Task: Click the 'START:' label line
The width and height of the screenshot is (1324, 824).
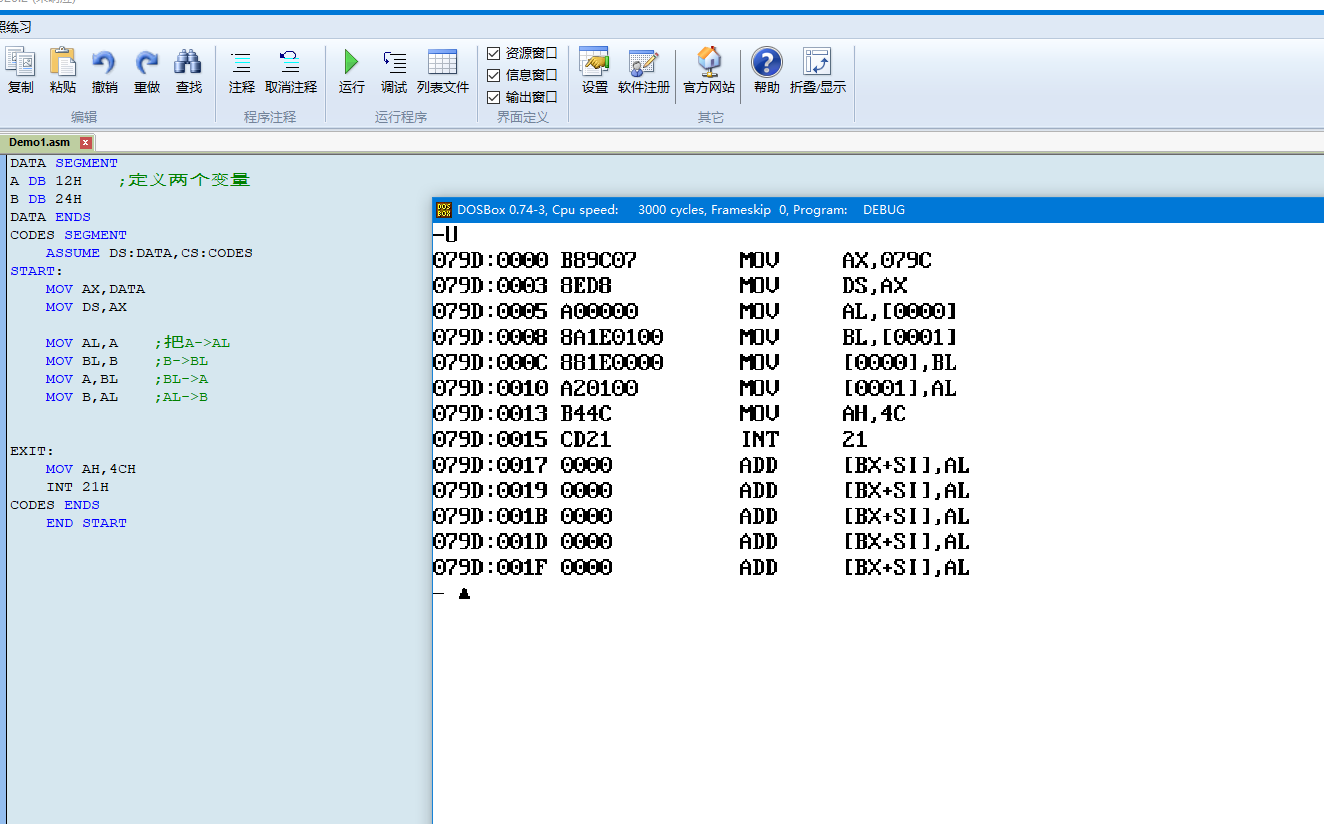Action: click(x=36, y=271)
